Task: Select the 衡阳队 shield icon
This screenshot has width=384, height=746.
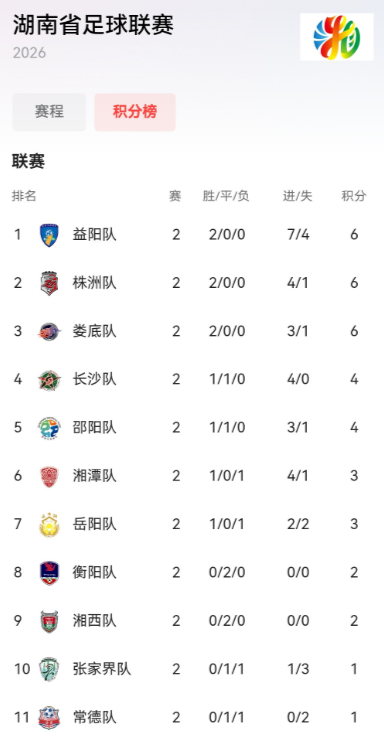Action: 49,572
